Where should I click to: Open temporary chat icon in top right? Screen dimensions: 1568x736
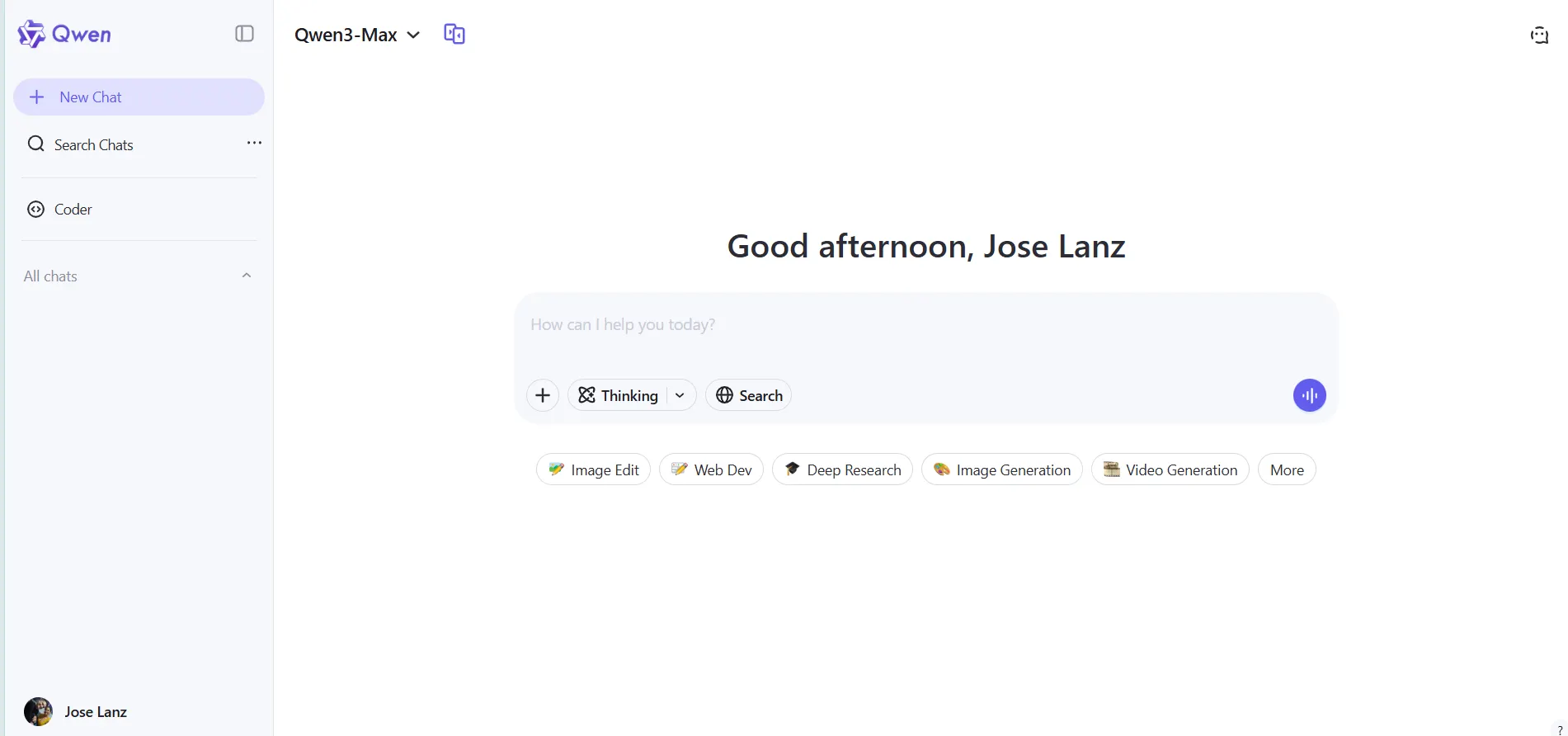[x=1539, y=35]
